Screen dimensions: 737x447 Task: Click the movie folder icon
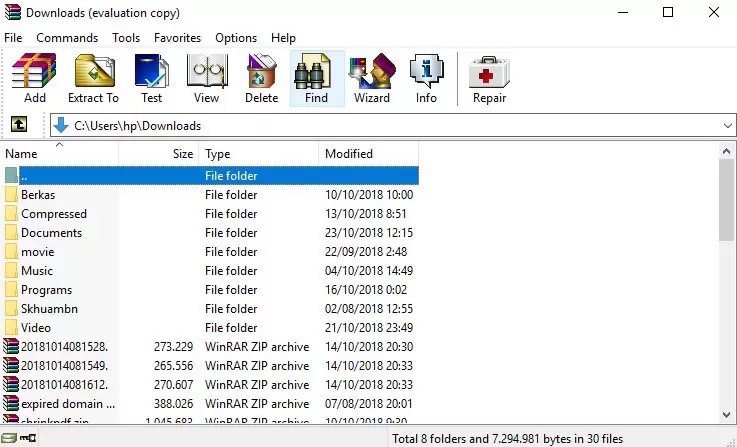[x=11, y=251]
